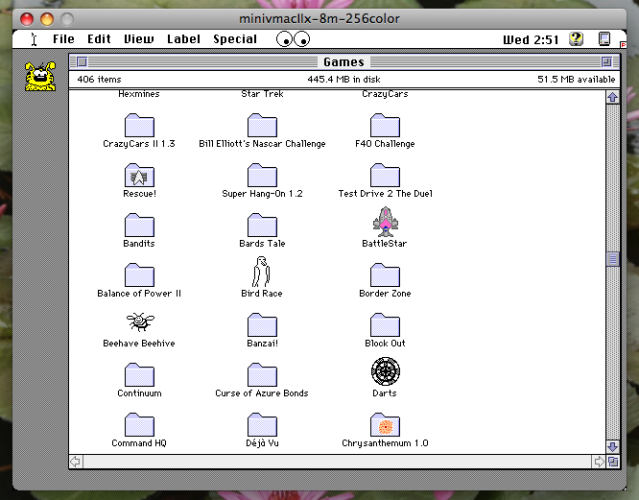Click the Hexmines label
This screenshot has height=500, width=639.
coord(139,94)
